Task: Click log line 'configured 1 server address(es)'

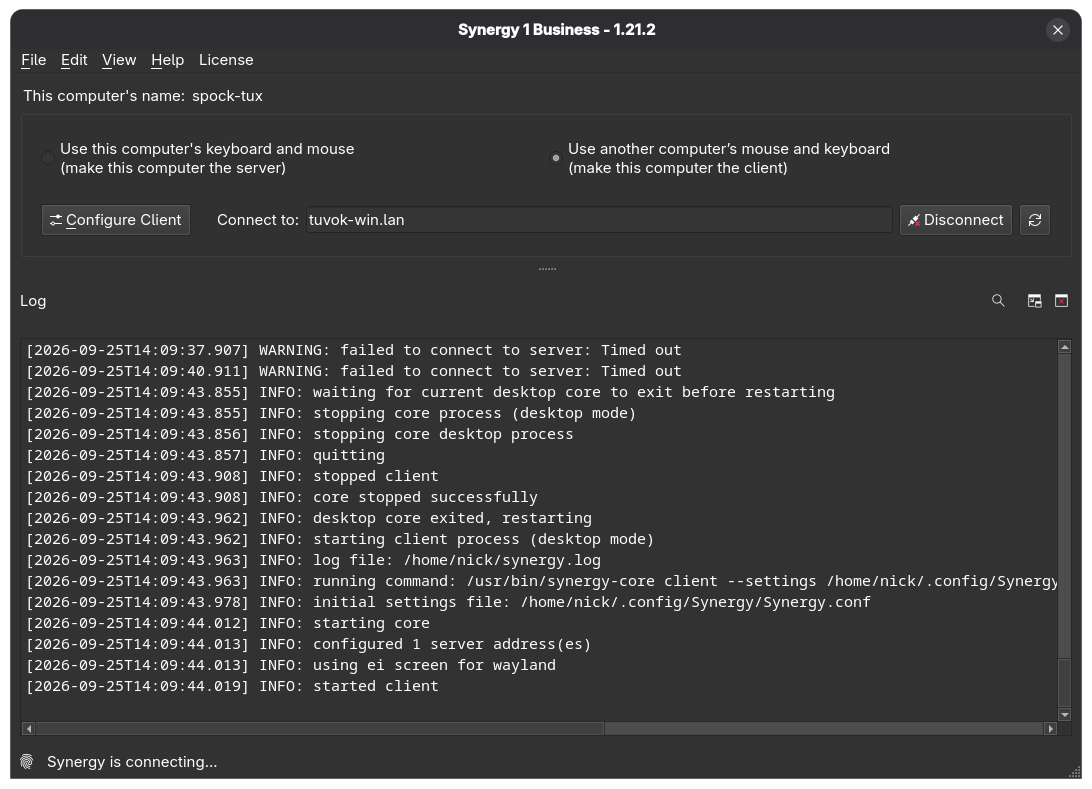Action: 309,644
